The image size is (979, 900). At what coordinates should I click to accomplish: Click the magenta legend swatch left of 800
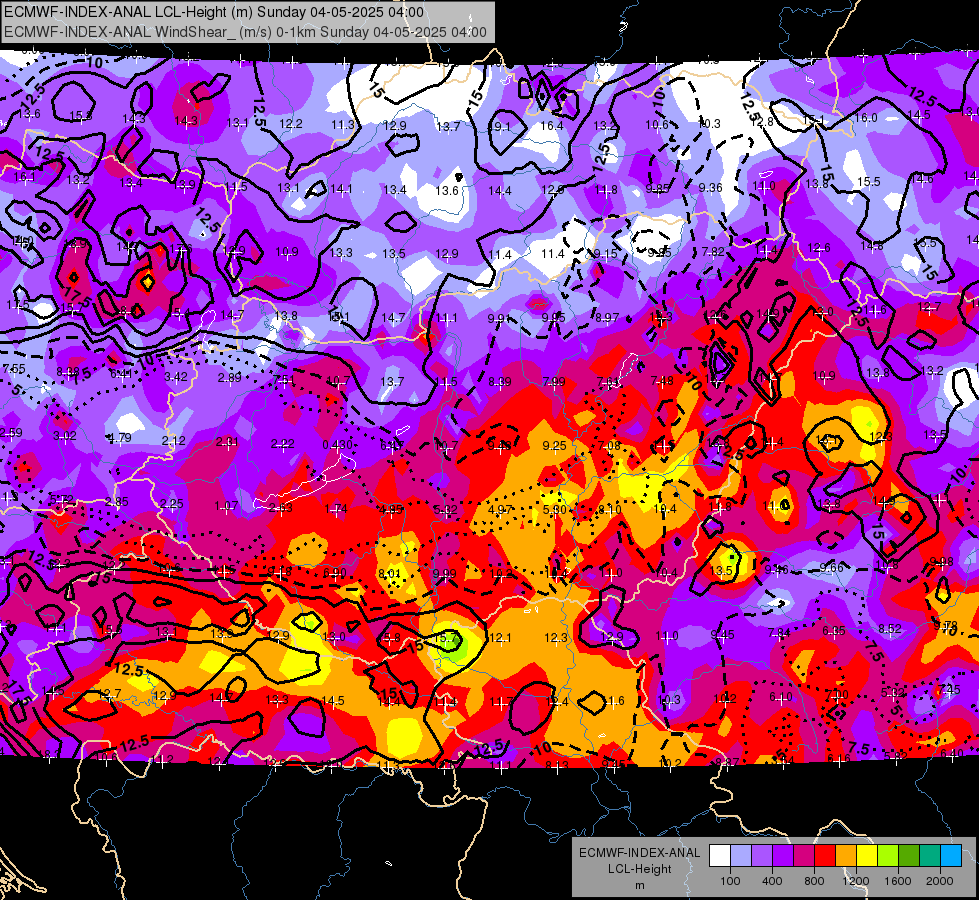click(804, 856)
